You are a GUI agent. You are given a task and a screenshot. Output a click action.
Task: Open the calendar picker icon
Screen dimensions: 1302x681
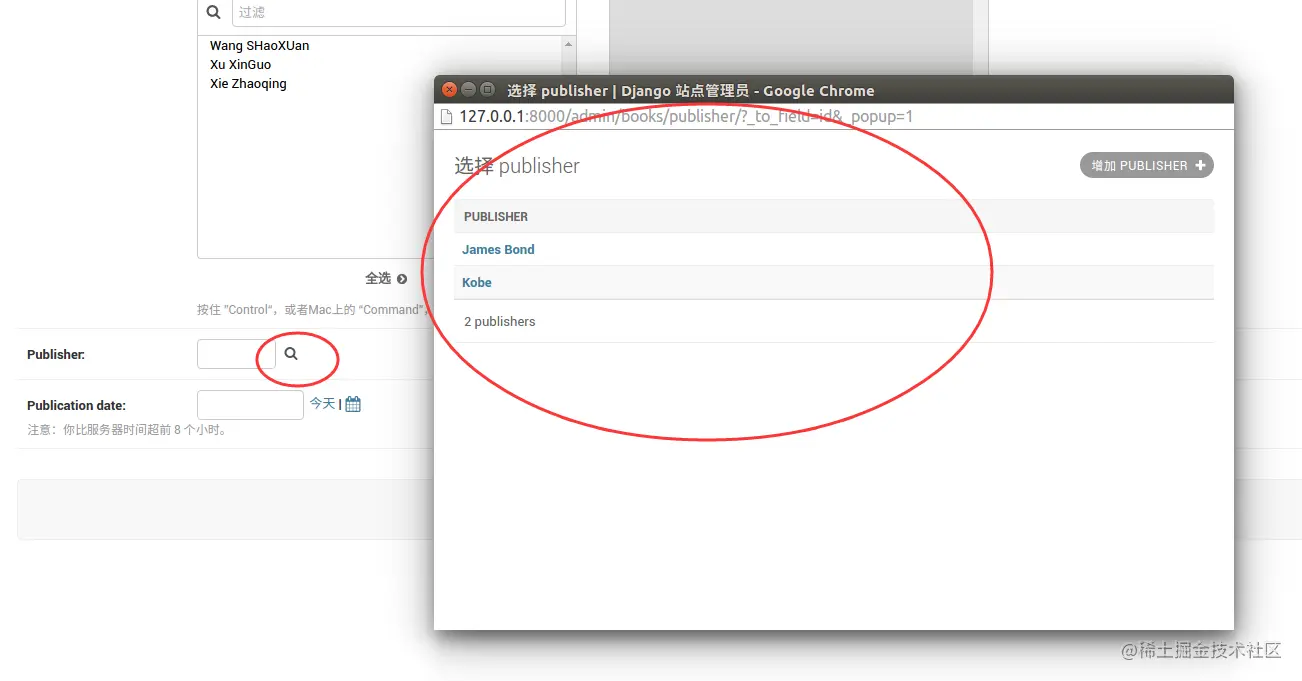(353, 404)
